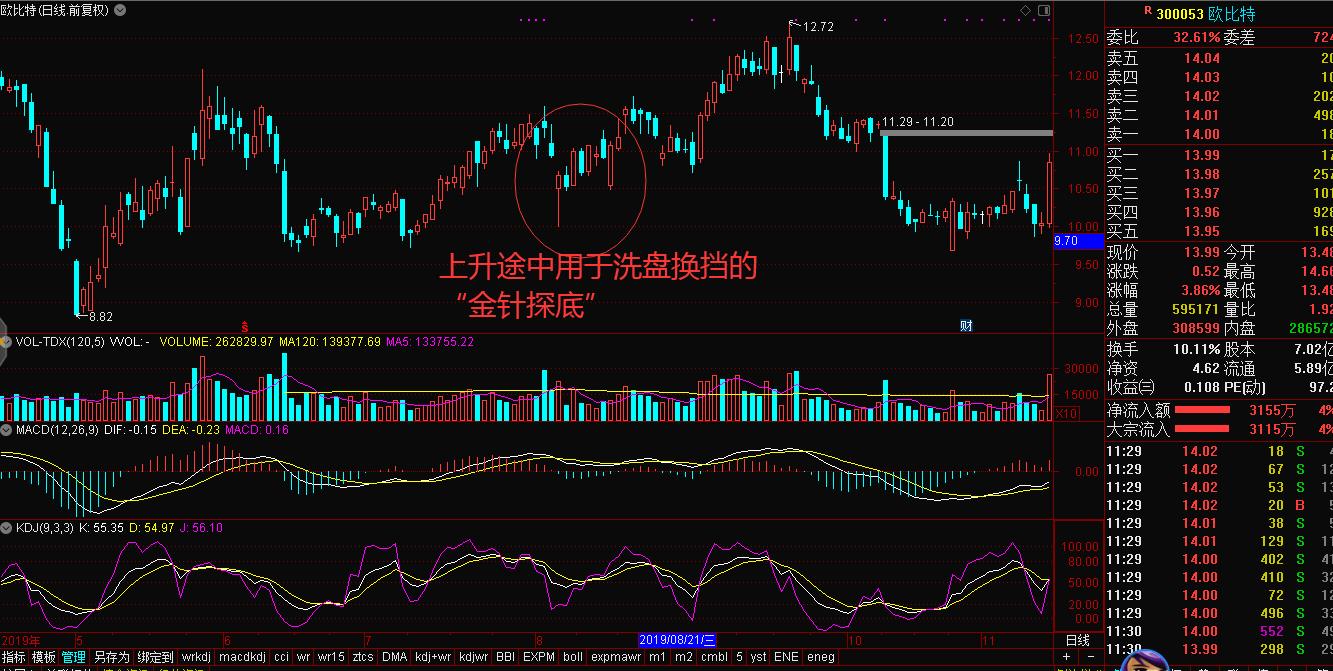Click the circular icon beside KDJ(9,3,3) label
The height and width of the screenshot is (671, 1333).
point(8,527)
